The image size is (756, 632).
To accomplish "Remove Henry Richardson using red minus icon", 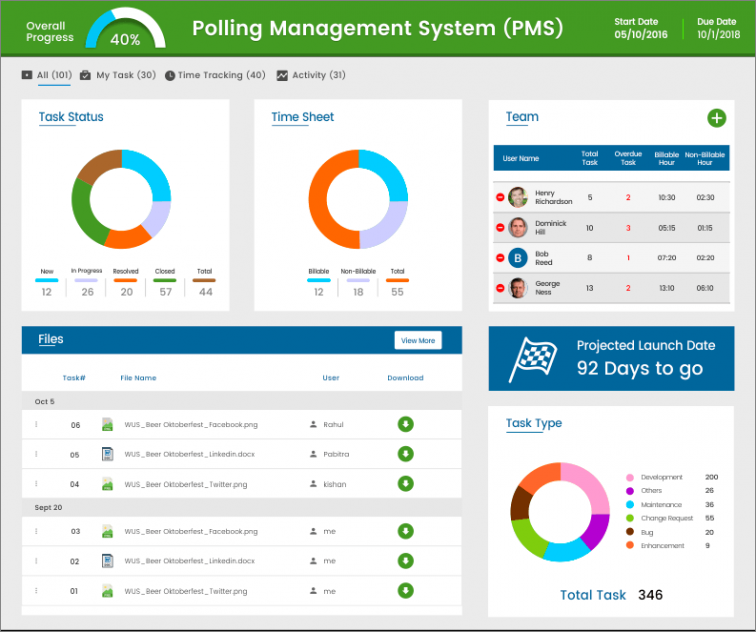I will coord(500,197).
